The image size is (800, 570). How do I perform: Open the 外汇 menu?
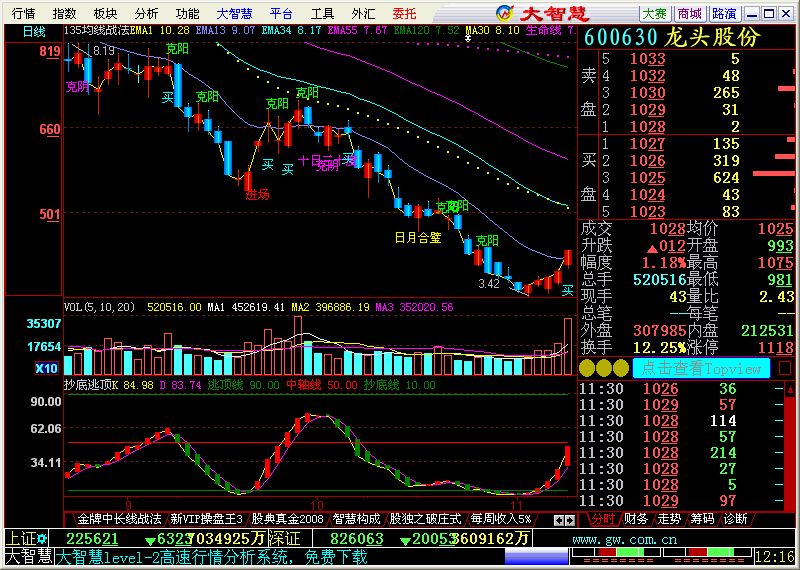364,13
